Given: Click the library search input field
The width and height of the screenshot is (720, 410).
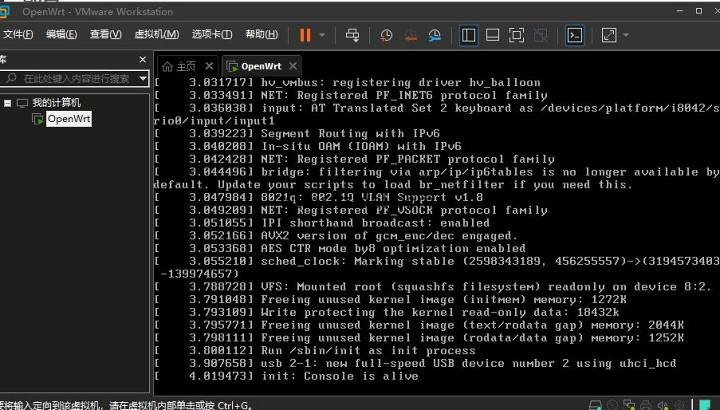Looking at the screenshot, I should [75, 79].
